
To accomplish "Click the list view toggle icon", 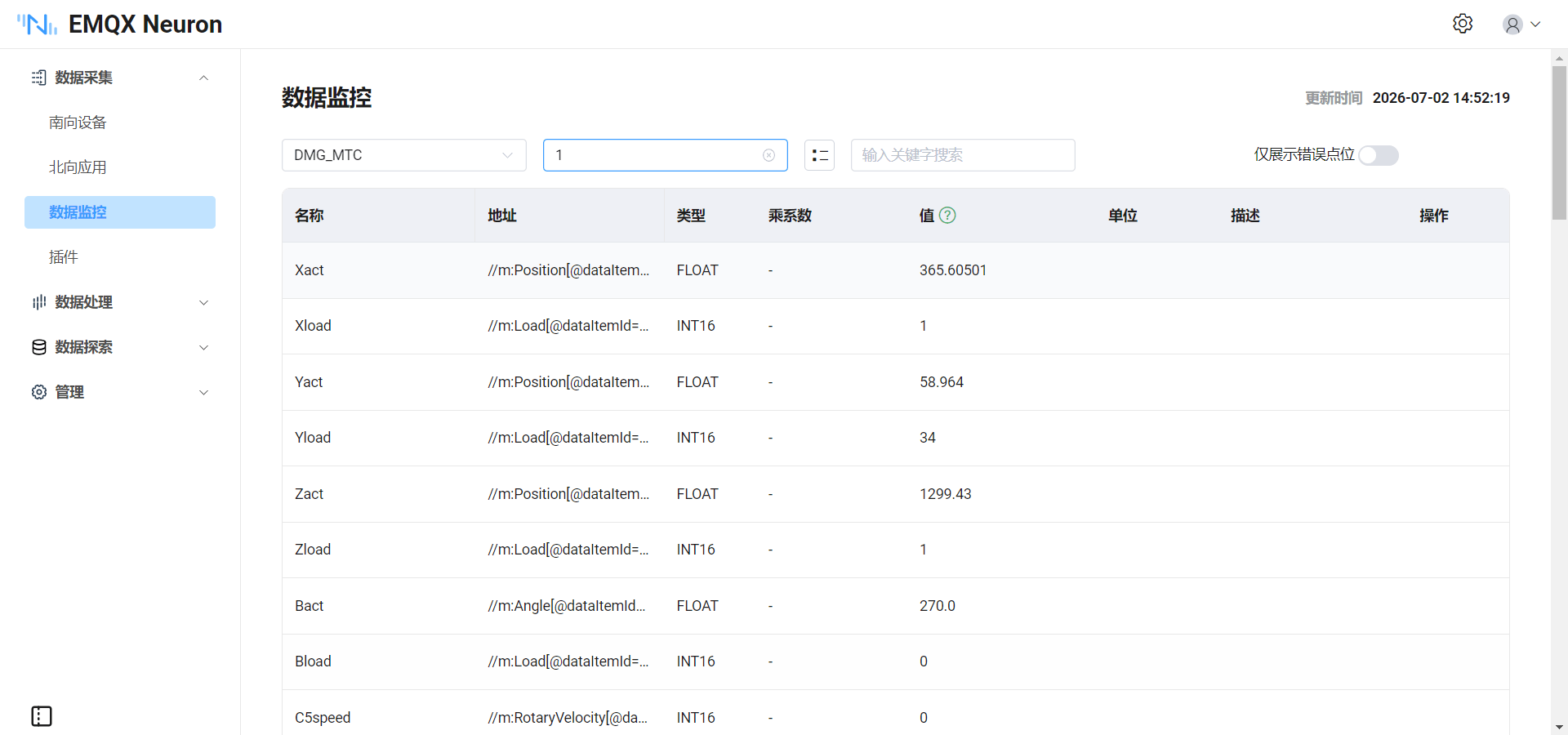I will [819, 155].
